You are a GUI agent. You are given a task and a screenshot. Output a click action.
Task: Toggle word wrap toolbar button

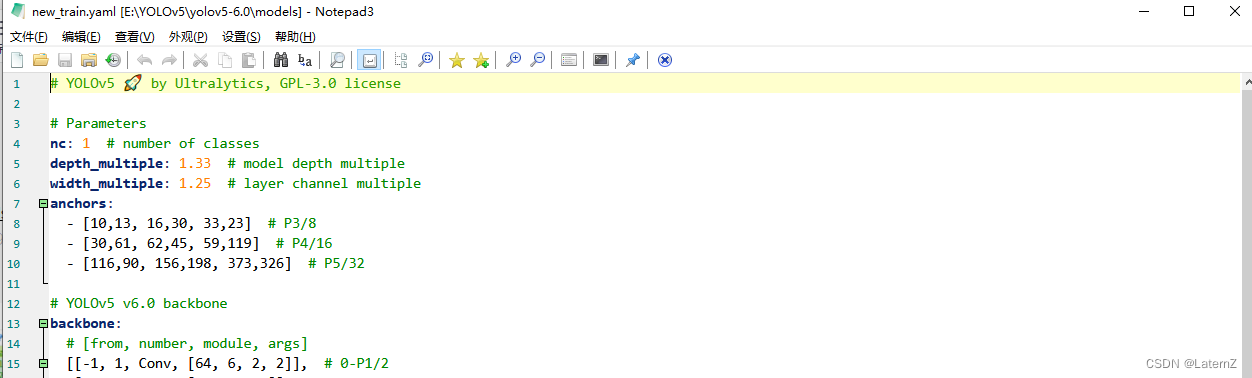pyautogui.click(x=369, y=60)
